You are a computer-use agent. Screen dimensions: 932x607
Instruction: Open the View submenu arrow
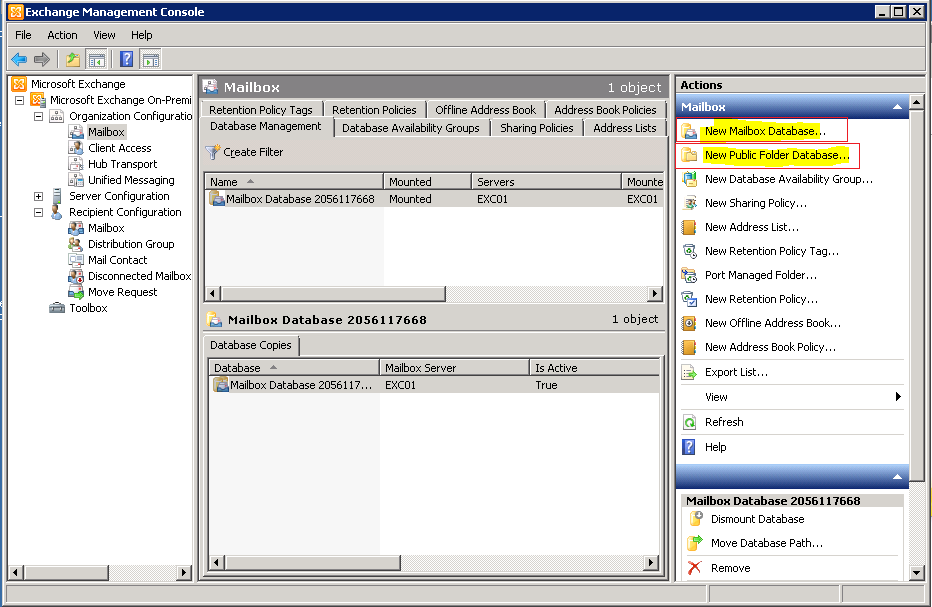(898, 397)
